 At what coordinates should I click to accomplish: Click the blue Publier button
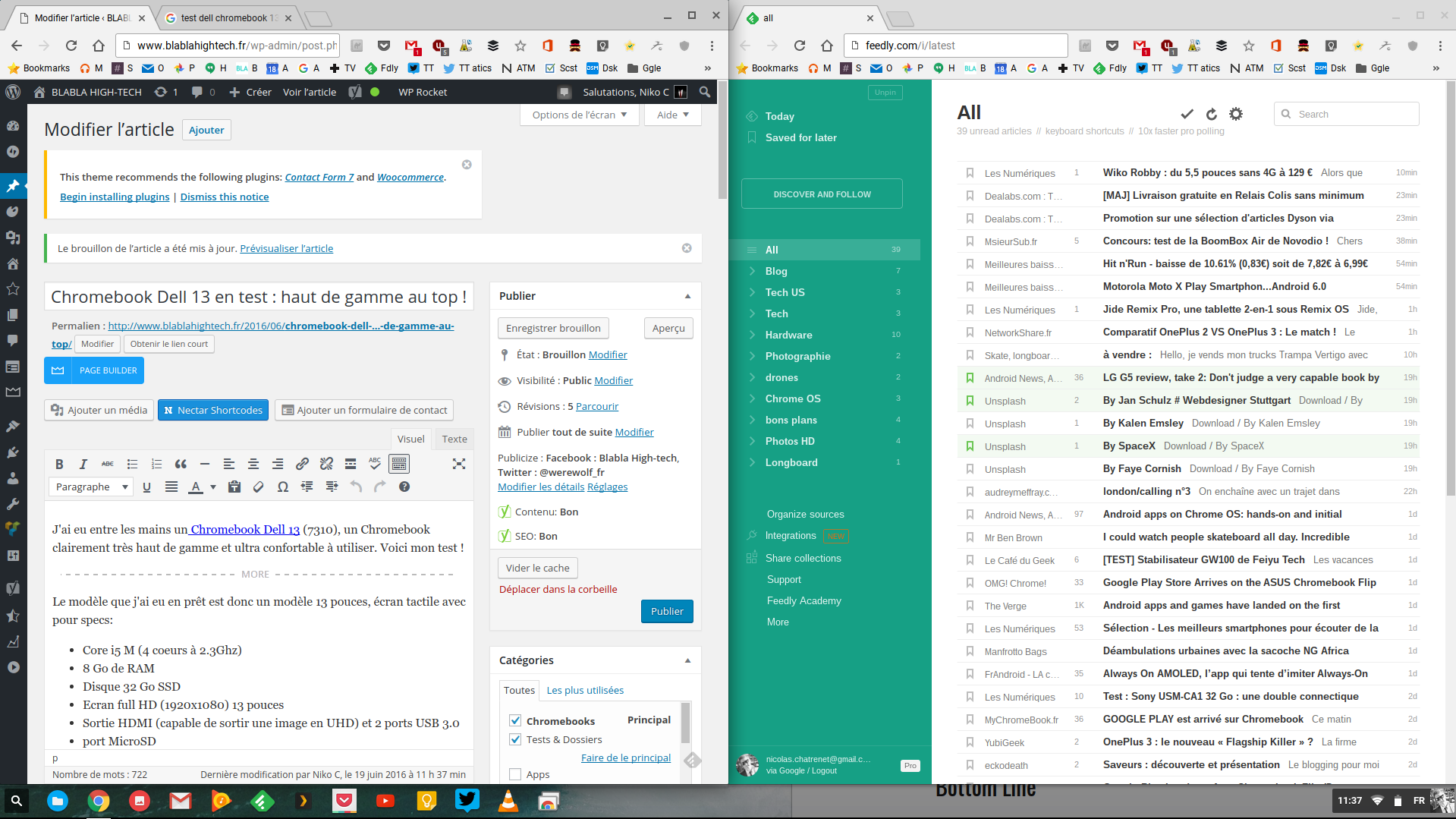[667, 611]
